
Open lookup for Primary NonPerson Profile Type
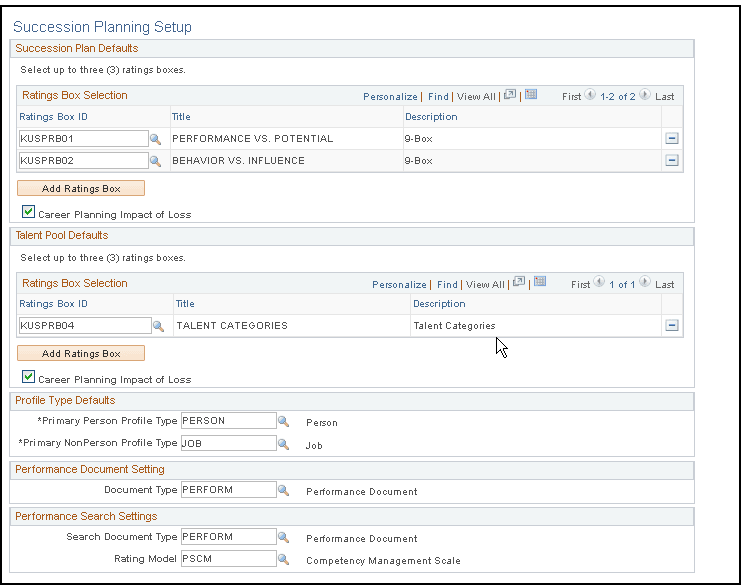(283, 444)
